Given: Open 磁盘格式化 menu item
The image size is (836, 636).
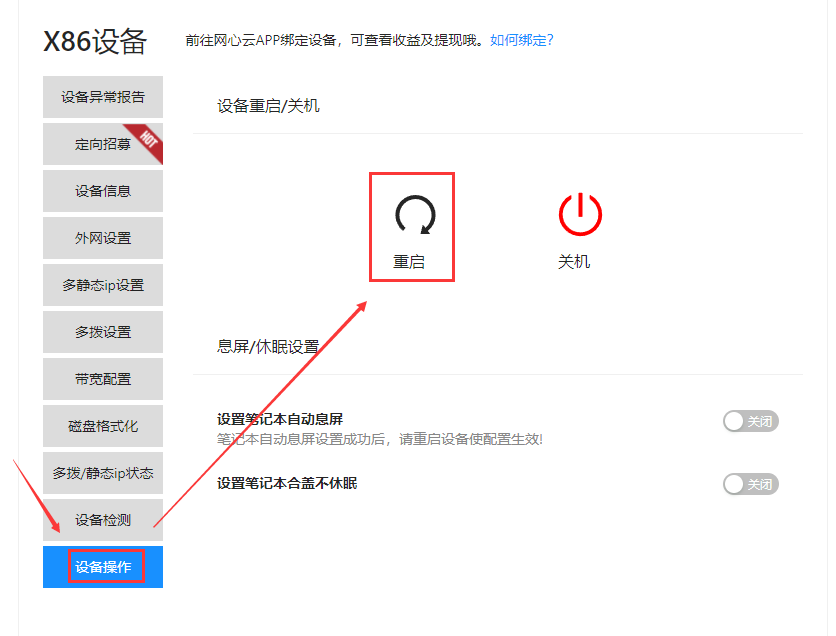Looking at the screenshot, I should [x=103, y=426].
